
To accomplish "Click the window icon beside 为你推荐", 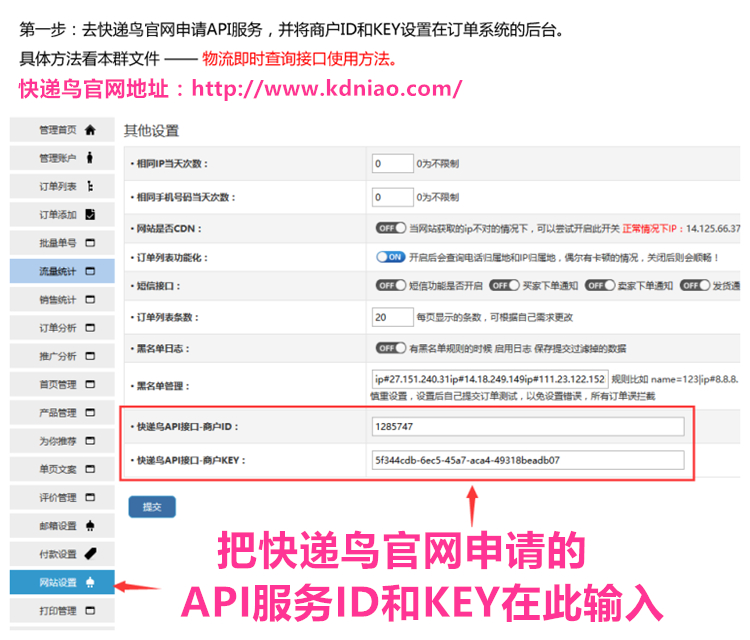I will tap(90, 441).
